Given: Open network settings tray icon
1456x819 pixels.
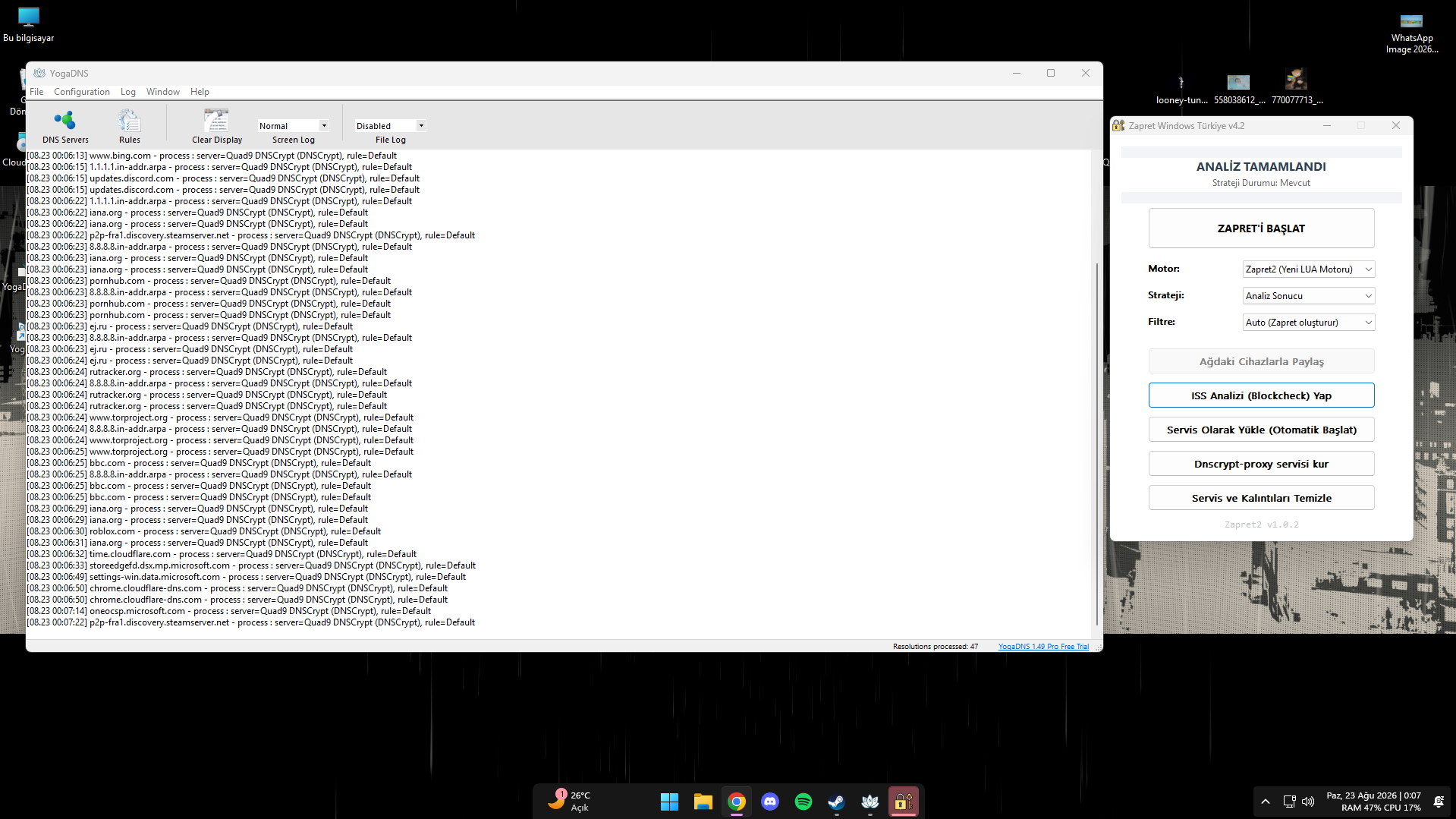Looking at the screenshot, I should click(x=1289, y=802).
